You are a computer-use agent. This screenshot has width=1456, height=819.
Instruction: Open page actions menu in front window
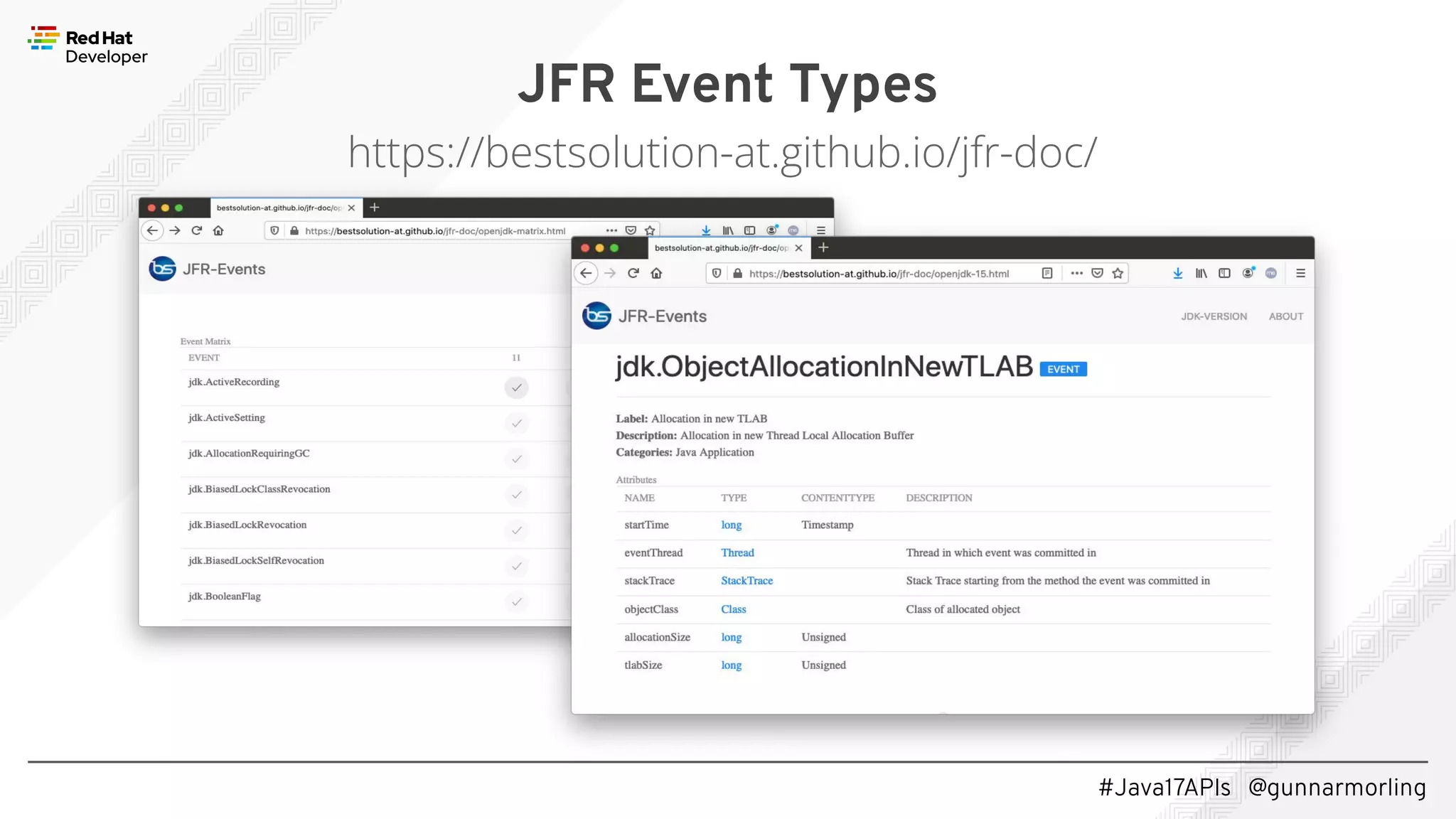pyautogui.click(x=1076, y=274)
